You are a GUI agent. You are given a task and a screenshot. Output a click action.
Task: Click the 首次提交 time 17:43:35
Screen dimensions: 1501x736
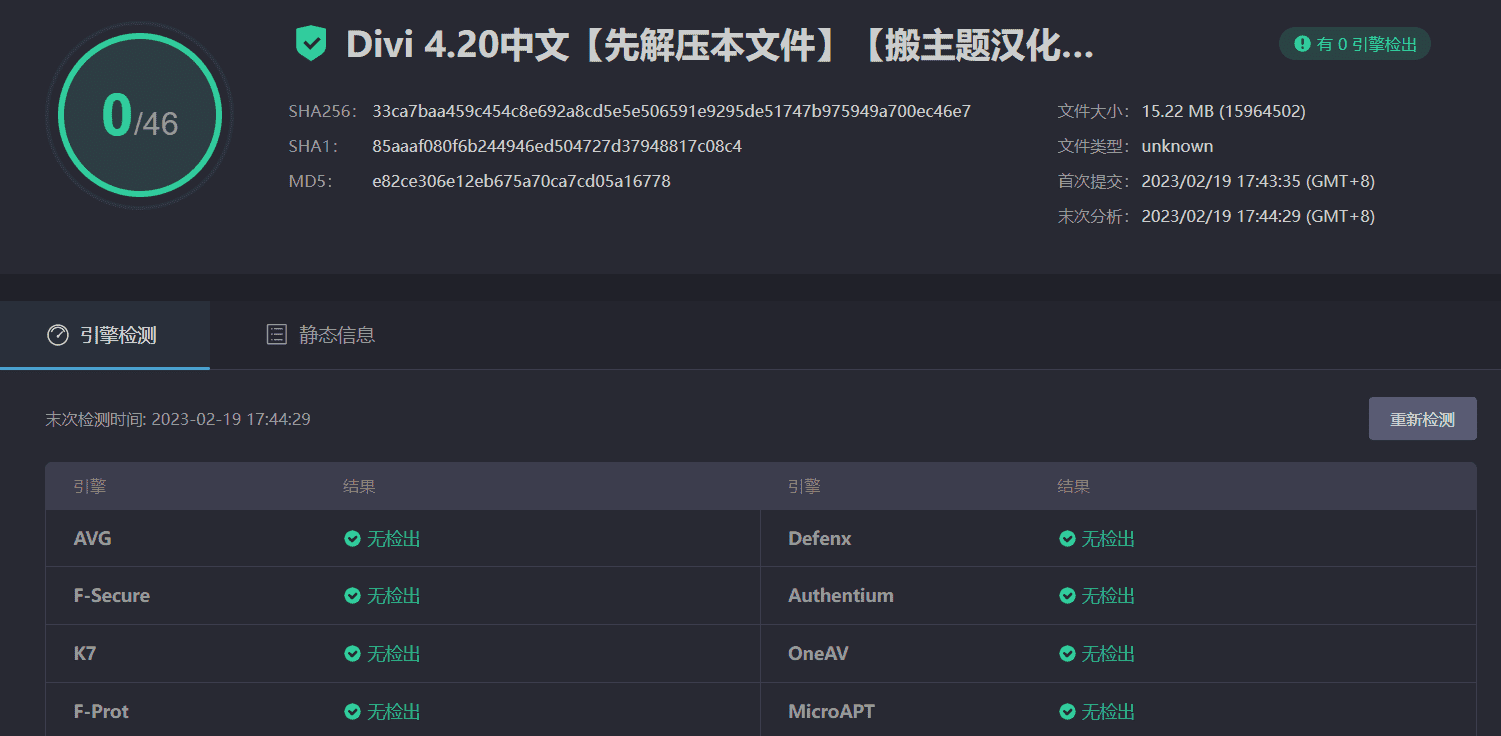click(x=1258, y=181)
